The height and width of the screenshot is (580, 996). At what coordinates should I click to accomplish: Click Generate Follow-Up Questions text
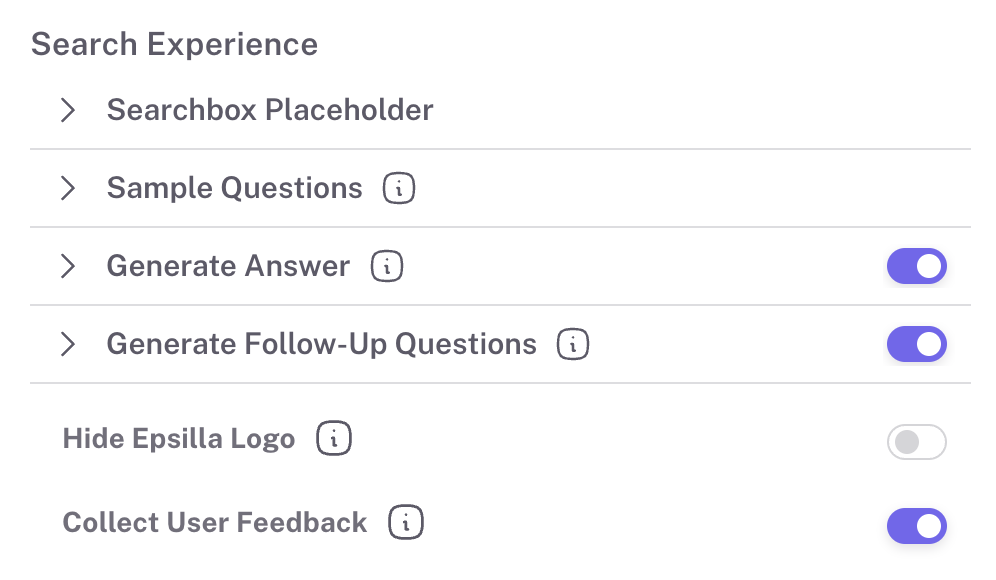321,344
